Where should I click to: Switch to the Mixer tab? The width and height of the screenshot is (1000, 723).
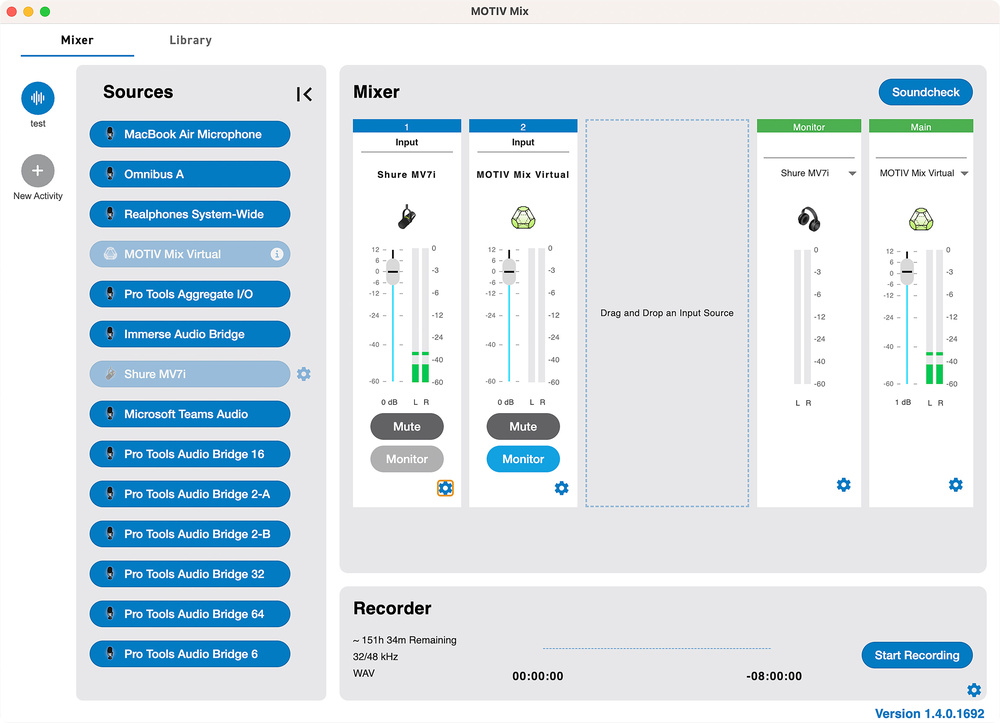(77, 40)
